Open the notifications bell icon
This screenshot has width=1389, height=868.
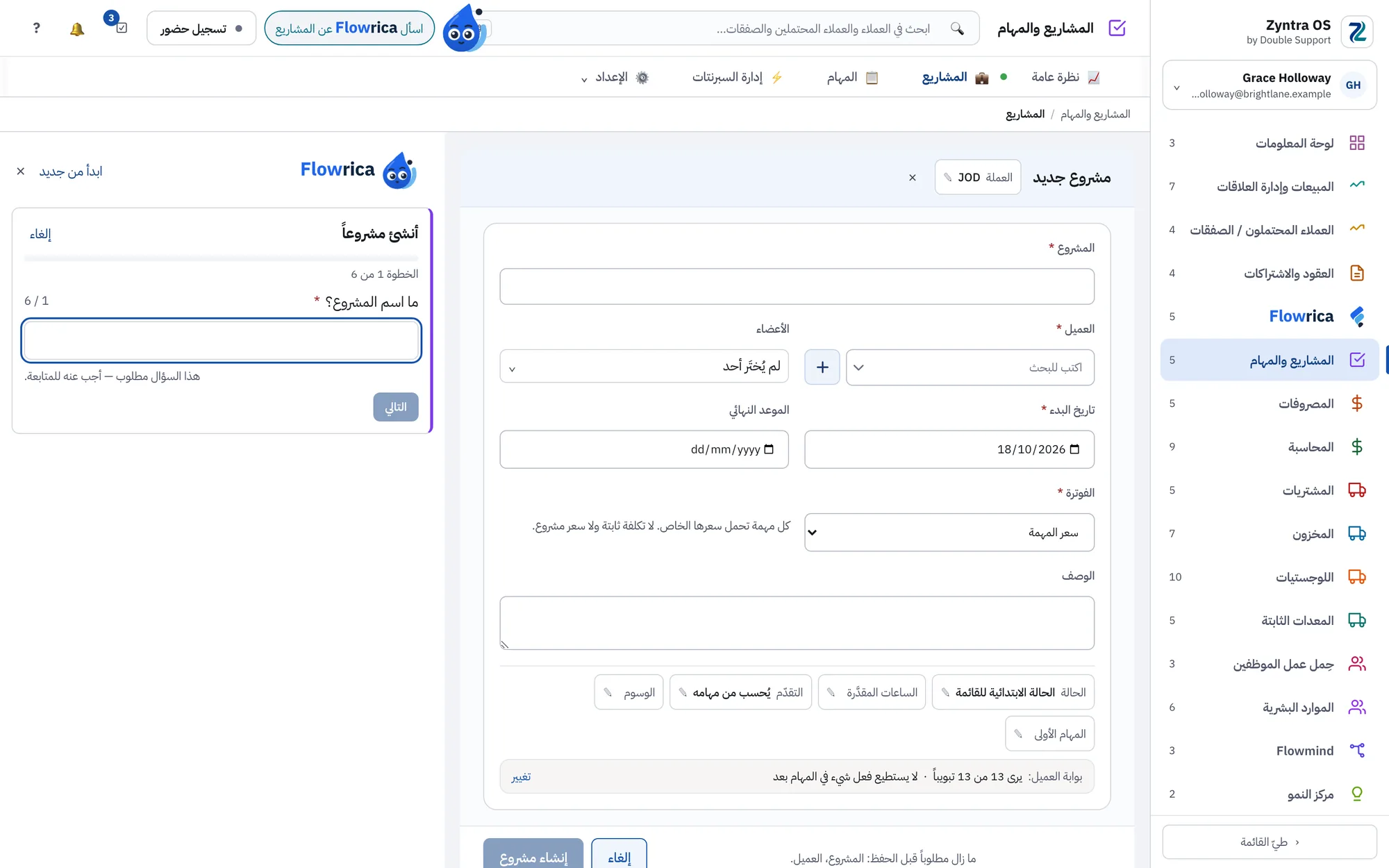[77, 28]
